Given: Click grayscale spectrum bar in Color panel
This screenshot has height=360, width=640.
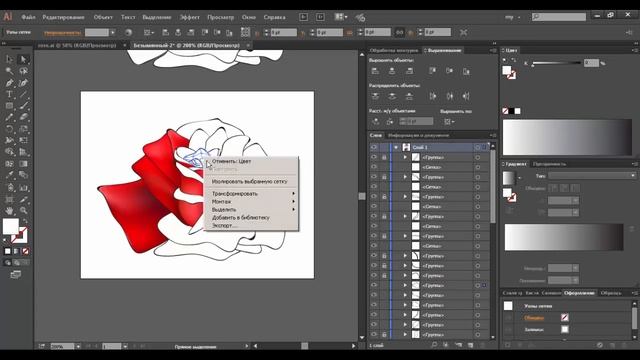Looking at the screenshot, I should click(567, 138).
